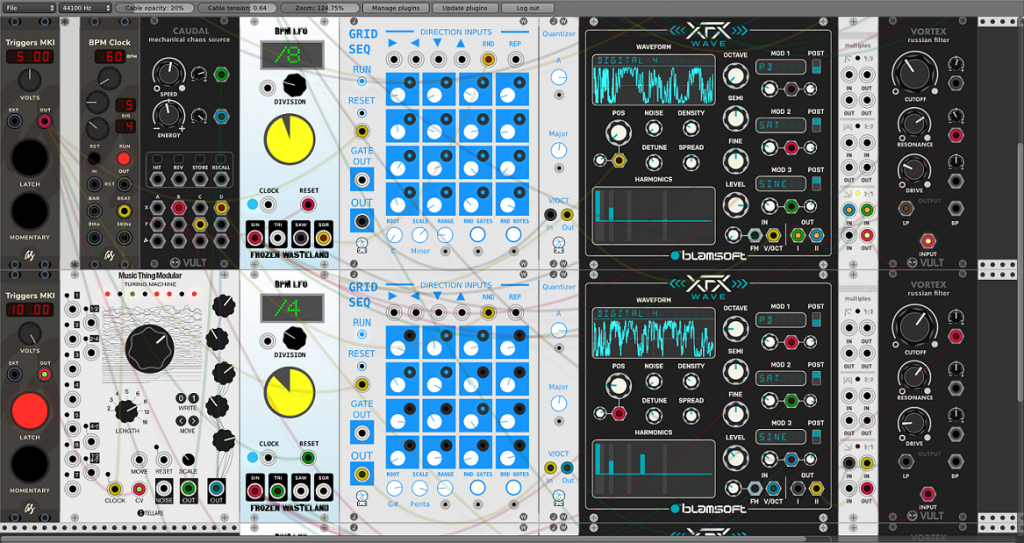Adjust the Cable tension slider
The image size is (1024, 543).
click(x=237, y=8)
